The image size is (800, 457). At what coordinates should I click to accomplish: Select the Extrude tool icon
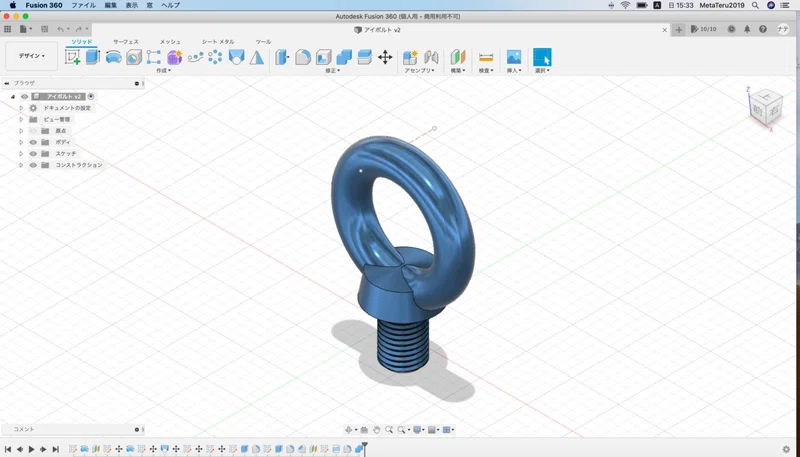(92, 57)
